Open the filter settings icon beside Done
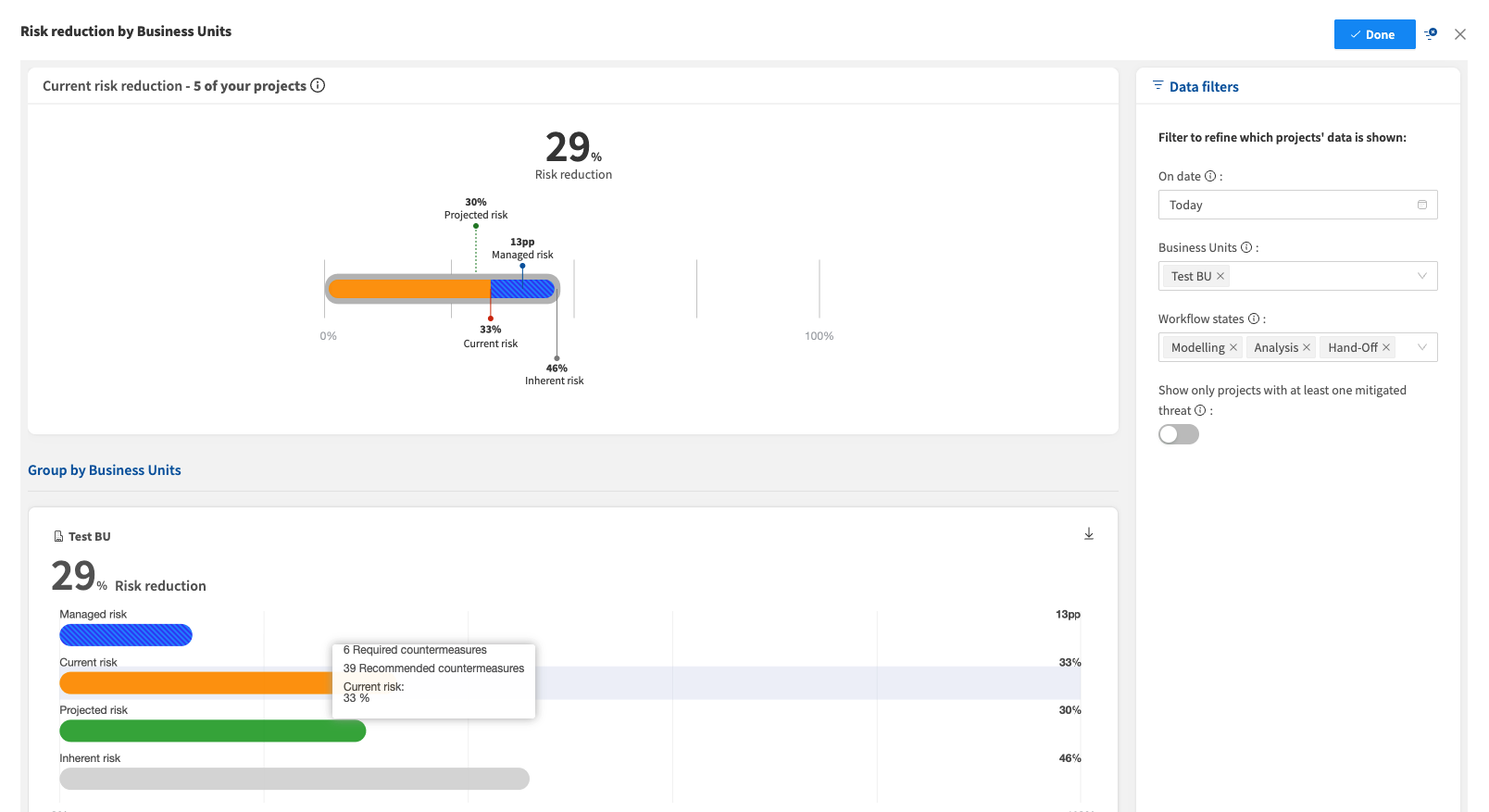 point(1431,33)
